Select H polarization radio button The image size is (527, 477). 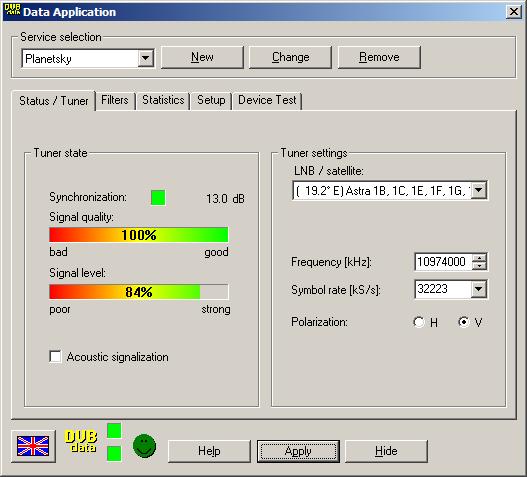(x=419, y=322)
